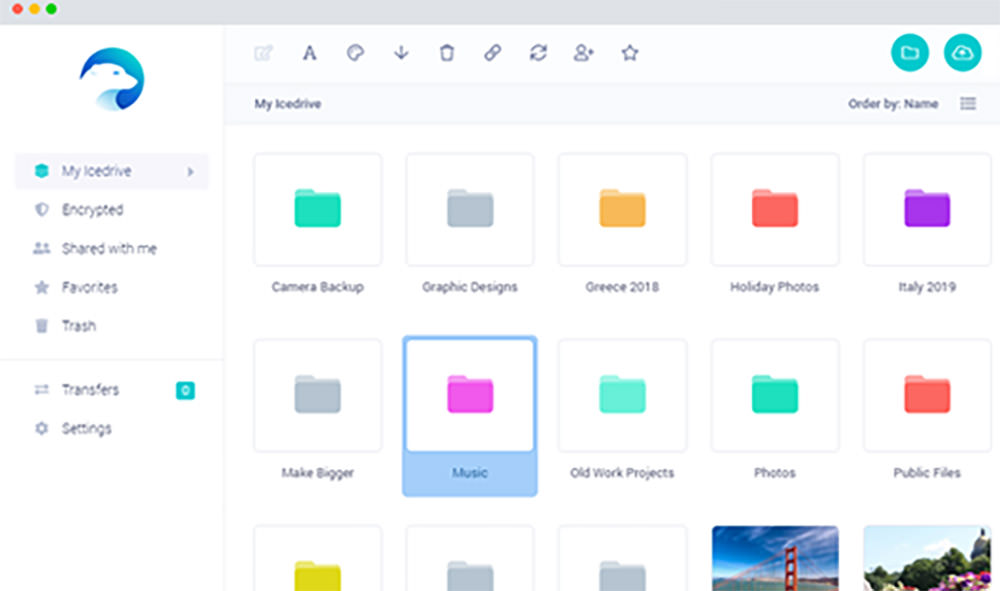Click the yellow minimize window button
The height and width of the screenshot is (591, 1000).
point(34,8)
